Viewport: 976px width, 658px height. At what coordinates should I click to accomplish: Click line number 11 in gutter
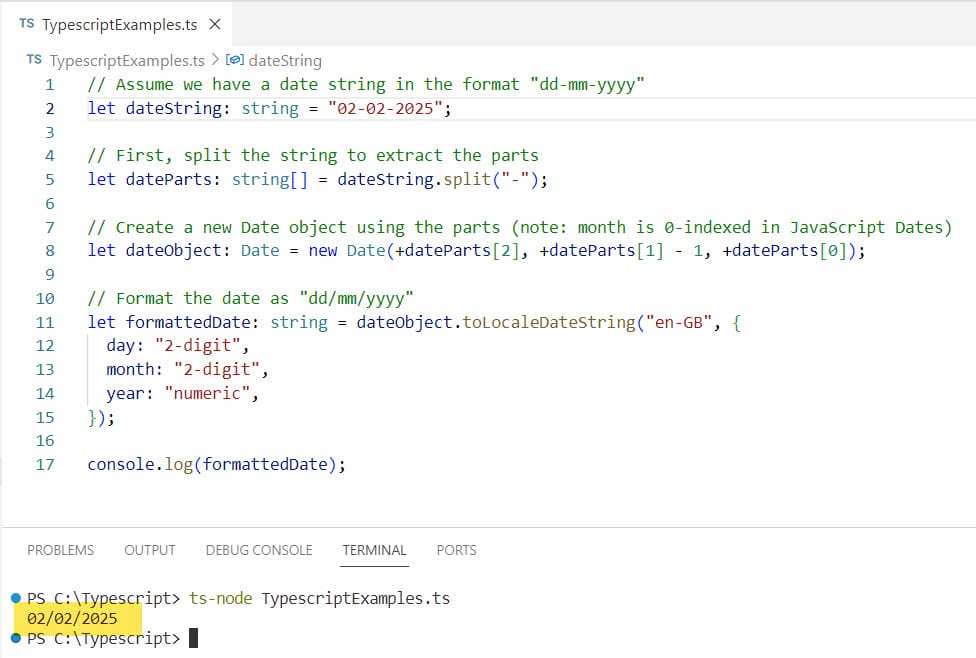click(x=45, y=322)
